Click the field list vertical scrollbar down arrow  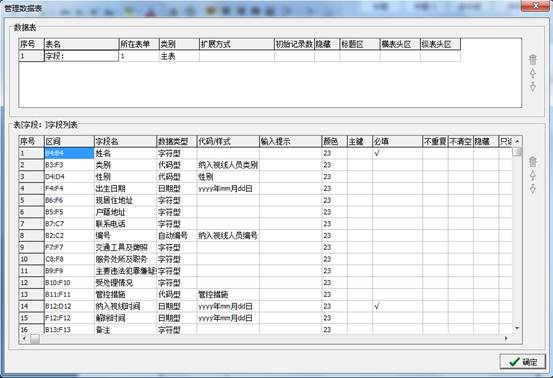pos(517,328)
